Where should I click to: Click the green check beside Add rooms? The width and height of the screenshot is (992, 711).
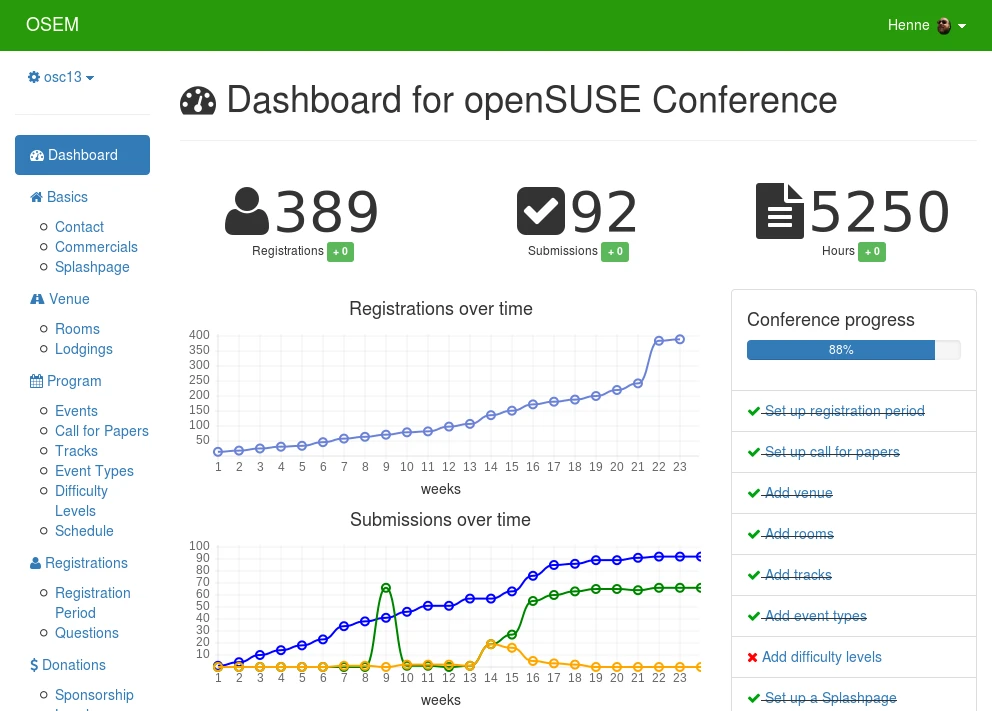(x=753, y=535)
